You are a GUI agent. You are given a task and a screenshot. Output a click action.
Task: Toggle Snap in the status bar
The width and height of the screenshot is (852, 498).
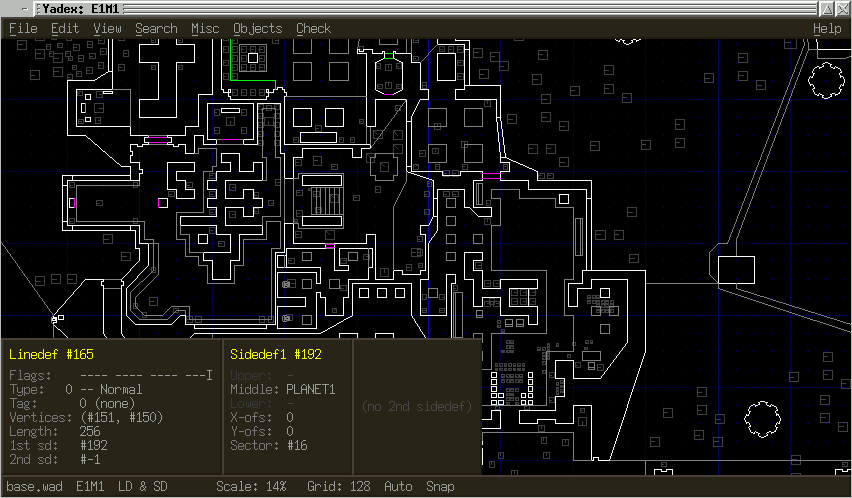pyautogui.click(x=440, y=487)
